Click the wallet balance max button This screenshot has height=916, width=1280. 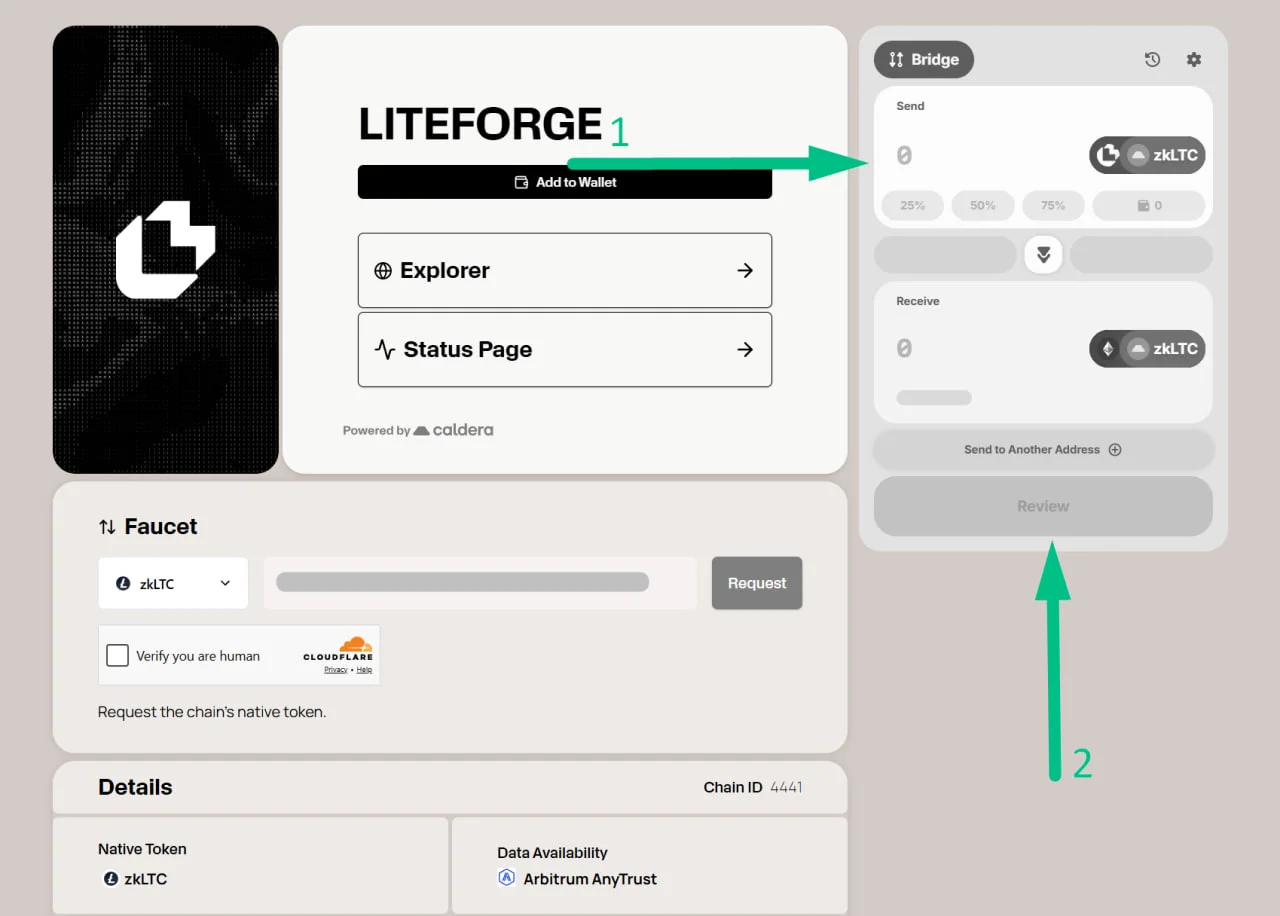pyautogui.click(x=1149, y=205)
